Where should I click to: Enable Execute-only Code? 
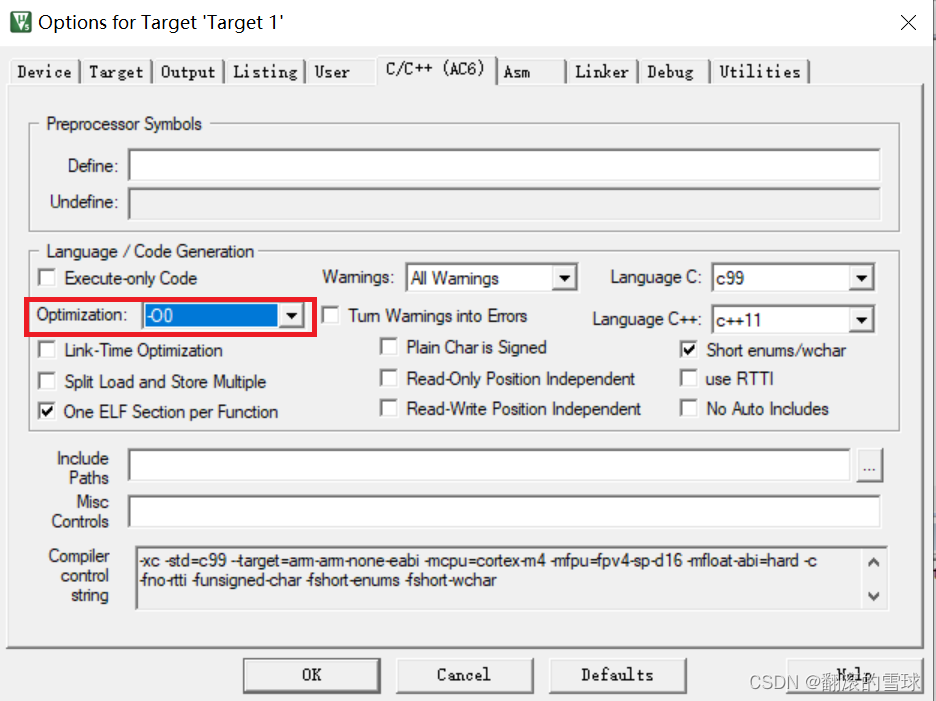click(x=45, y=277)
